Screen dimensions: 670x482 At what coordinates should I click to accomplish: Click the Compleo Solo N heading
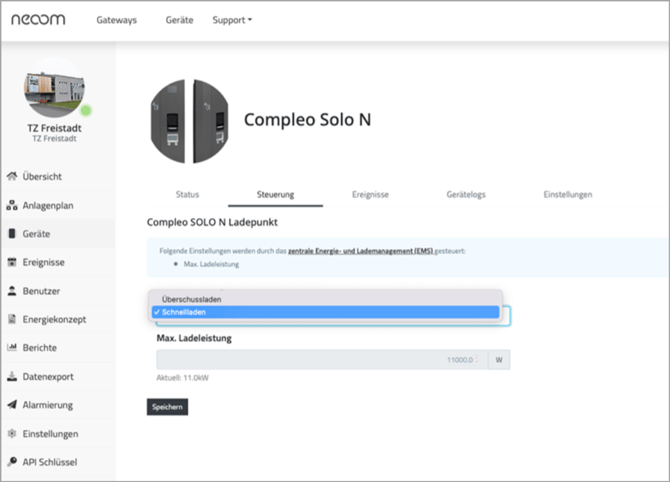click(x=307, y=120)
